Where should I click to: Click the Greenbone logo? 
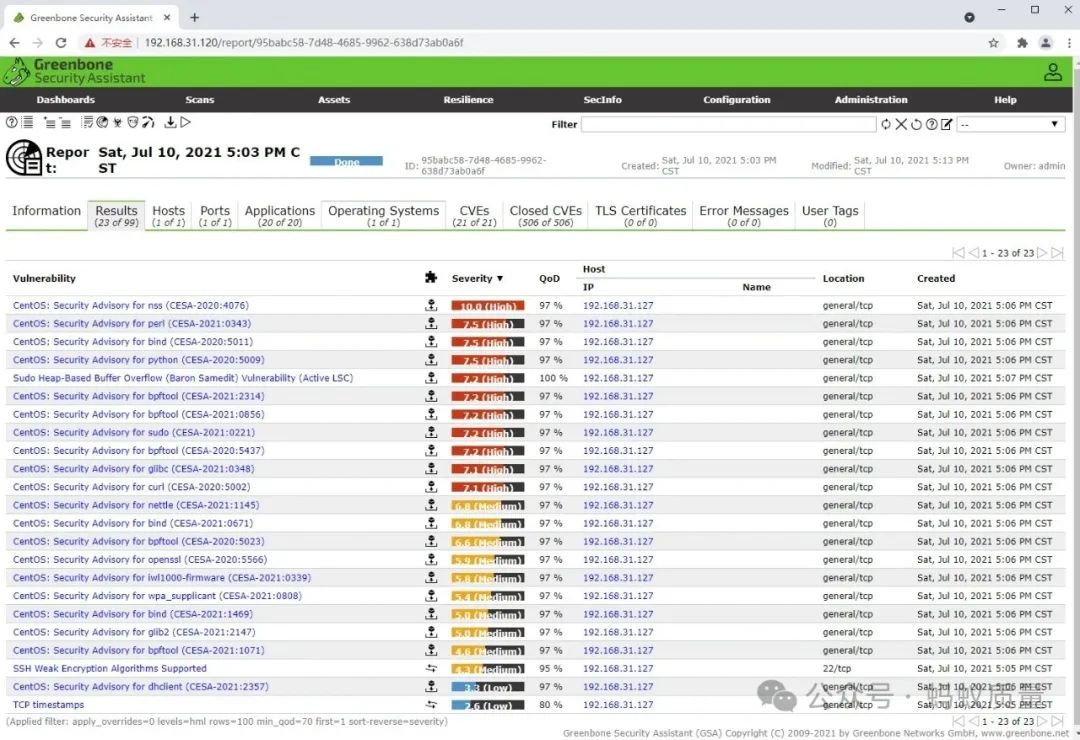(x=74, y=72)
